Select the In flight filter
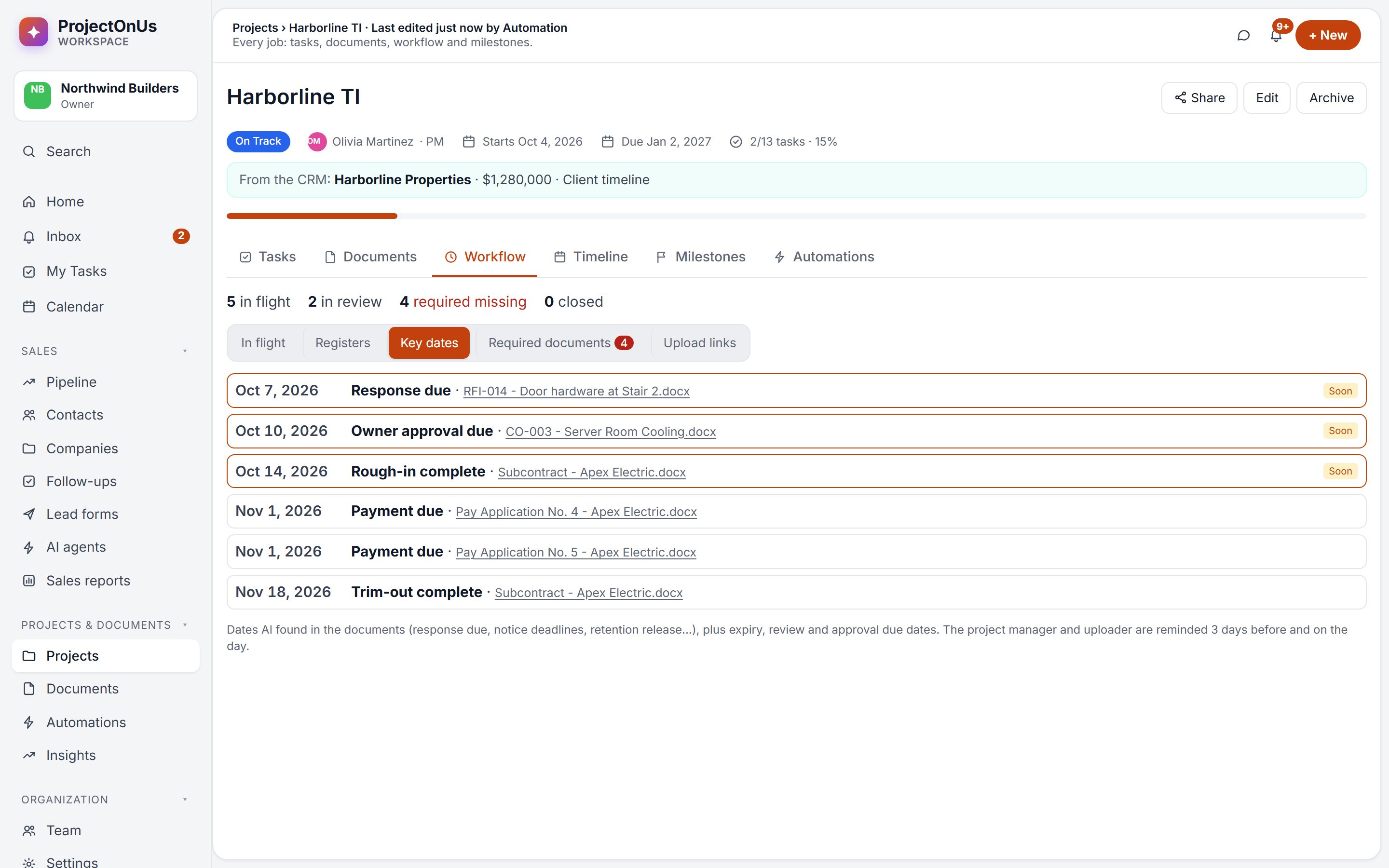This screenshot has height=868, width=1389. pyautogui.click(x=263, y=343)
